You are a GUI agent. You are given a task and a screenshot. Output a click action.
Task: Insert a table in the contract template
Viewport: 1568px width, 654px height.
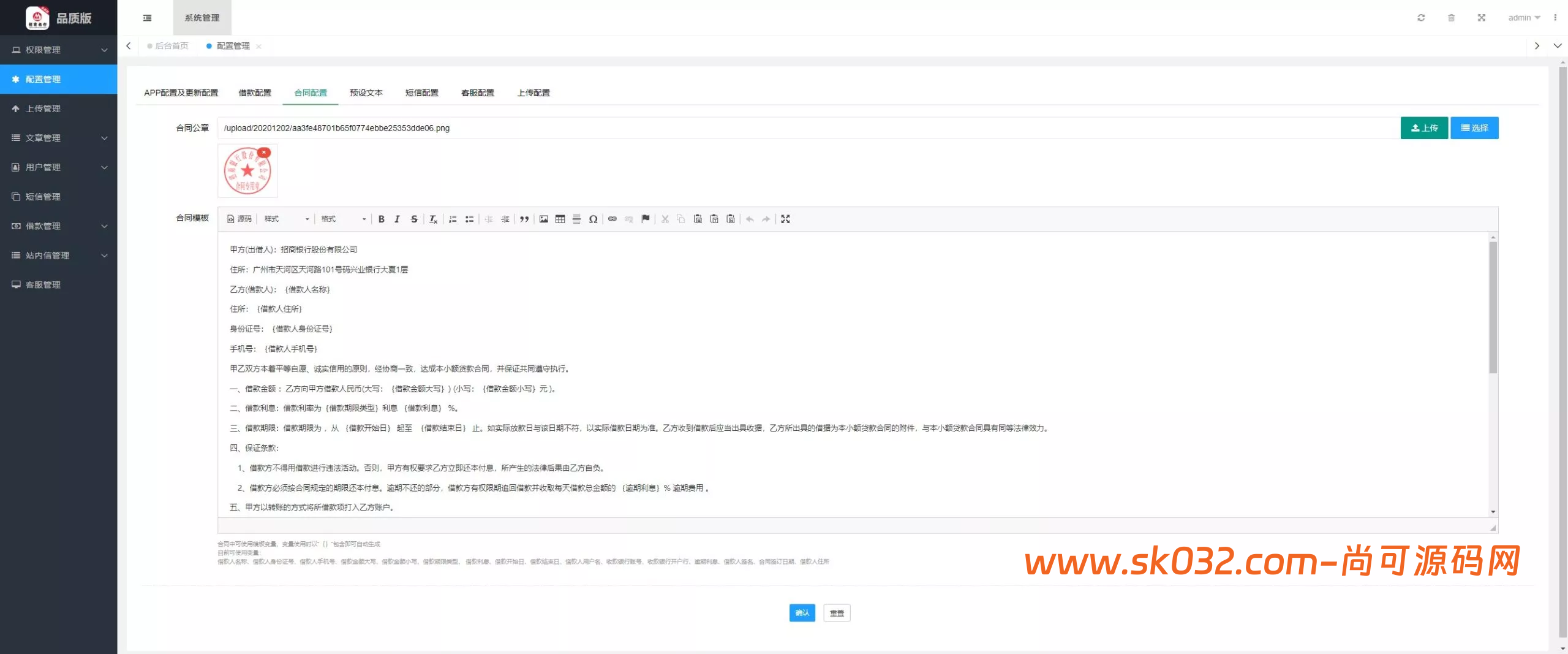coord(560,219)
